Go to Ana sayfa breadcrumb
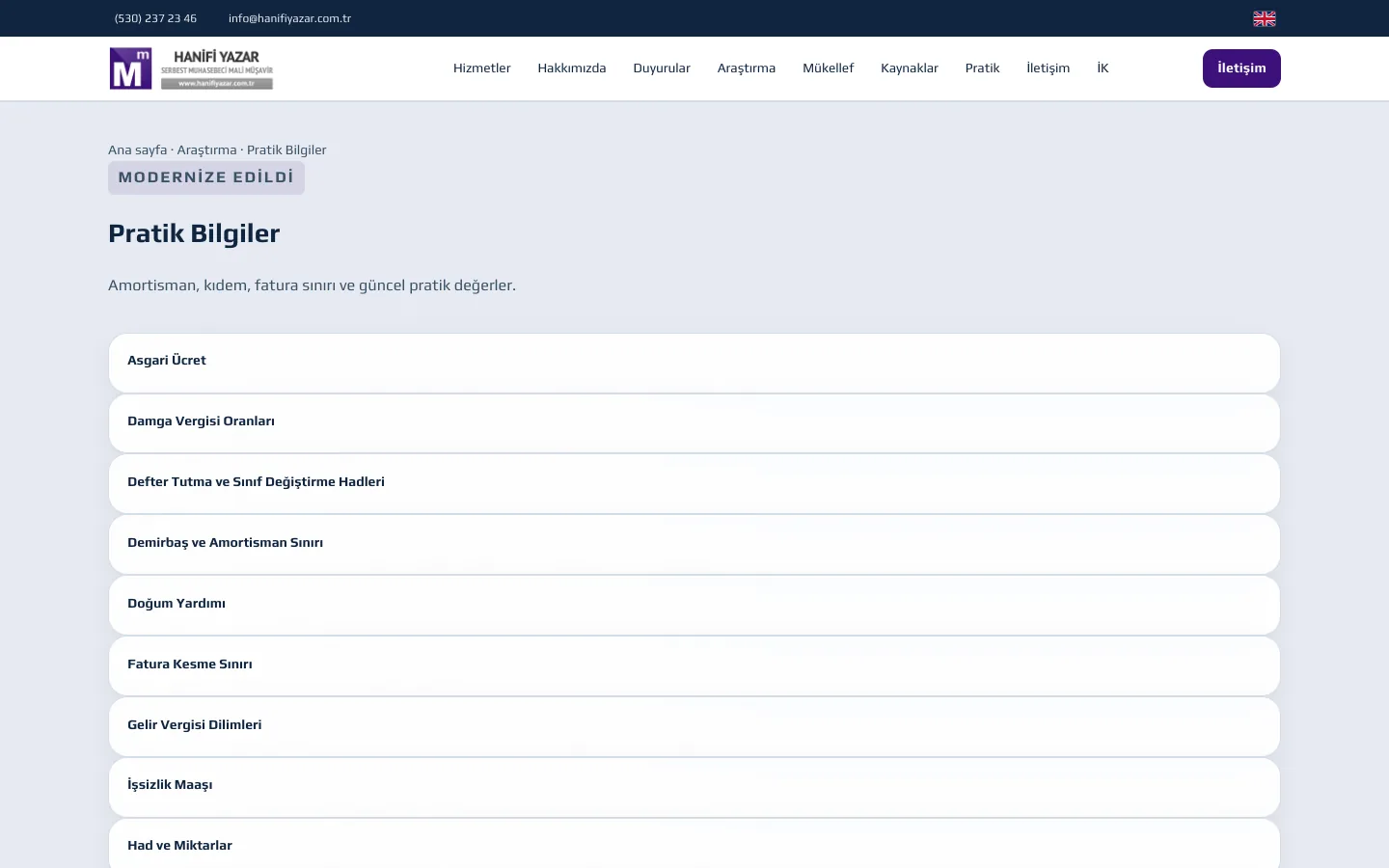 tap(137, 149)
